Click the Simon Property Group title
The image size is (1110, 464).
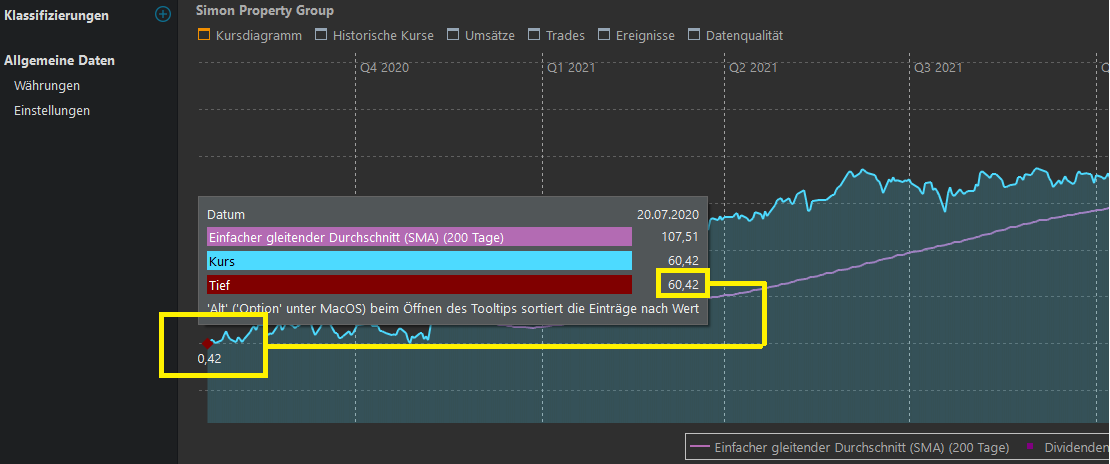(x=265, y=11)
